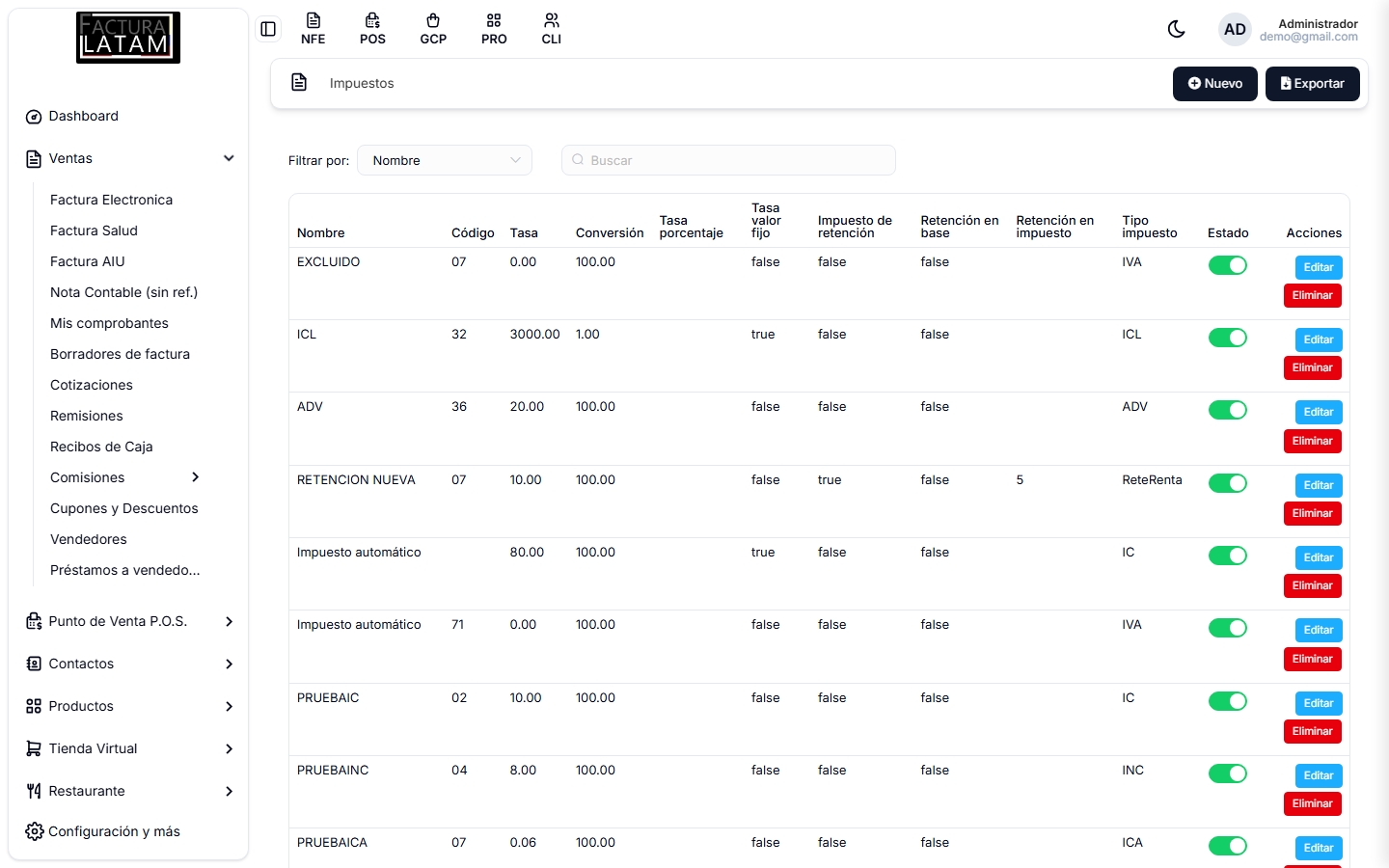Switch to dark mode moon icon
1389x868 pixels.
[1176, 29]
